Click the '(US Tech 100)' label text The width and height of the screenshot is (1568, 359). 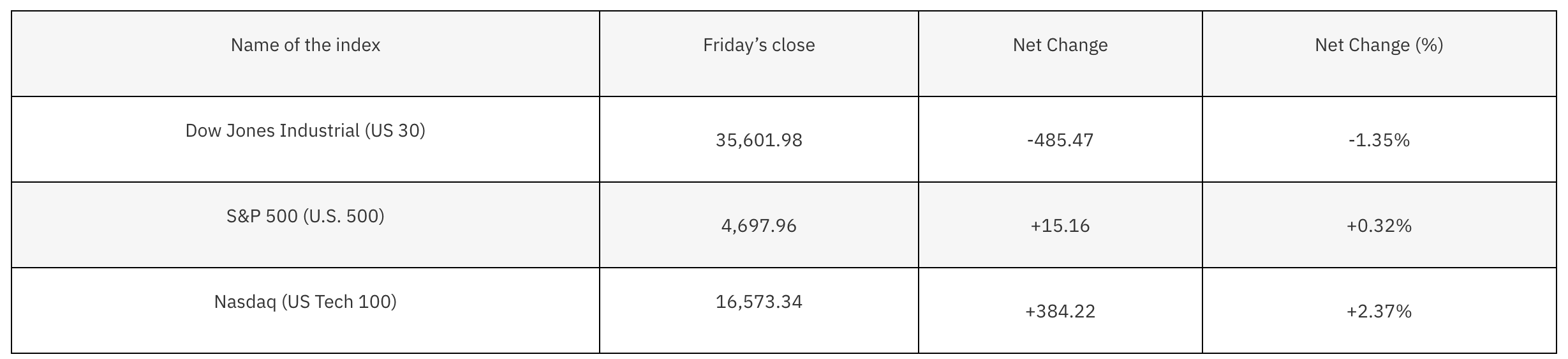(339, 302)
